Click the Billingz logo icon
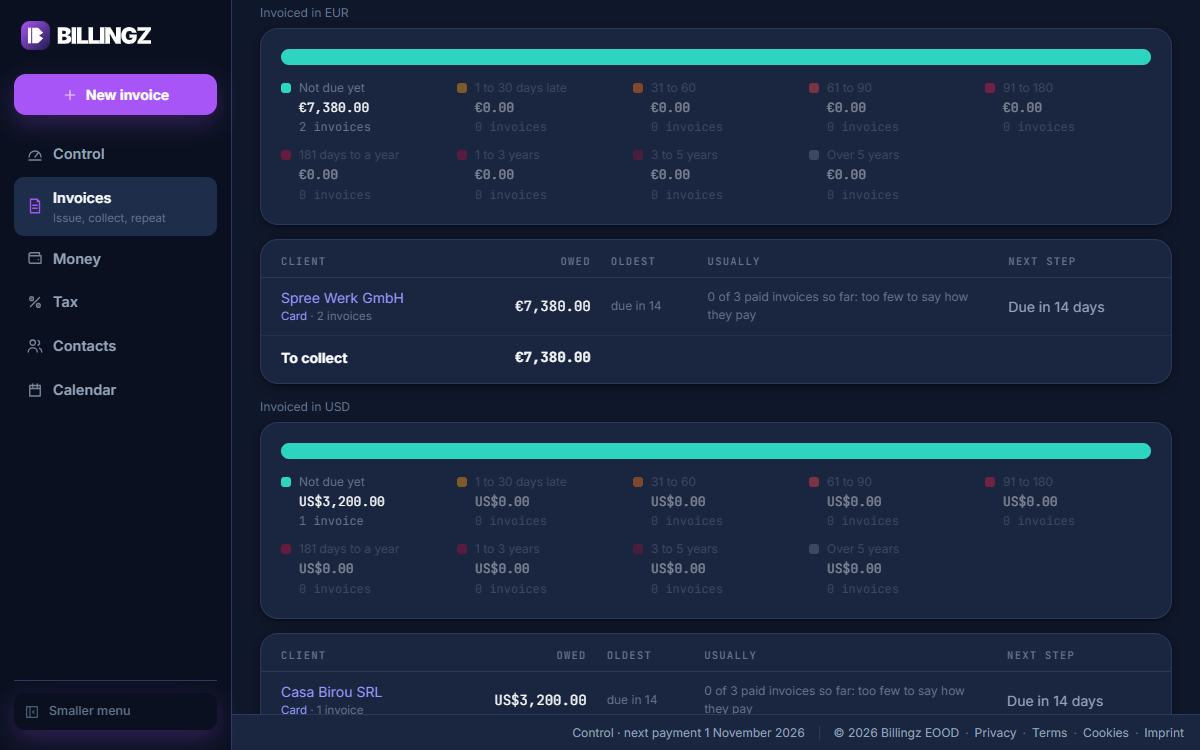The width and height of the screenshot is (1200, 750). (35, 35)
